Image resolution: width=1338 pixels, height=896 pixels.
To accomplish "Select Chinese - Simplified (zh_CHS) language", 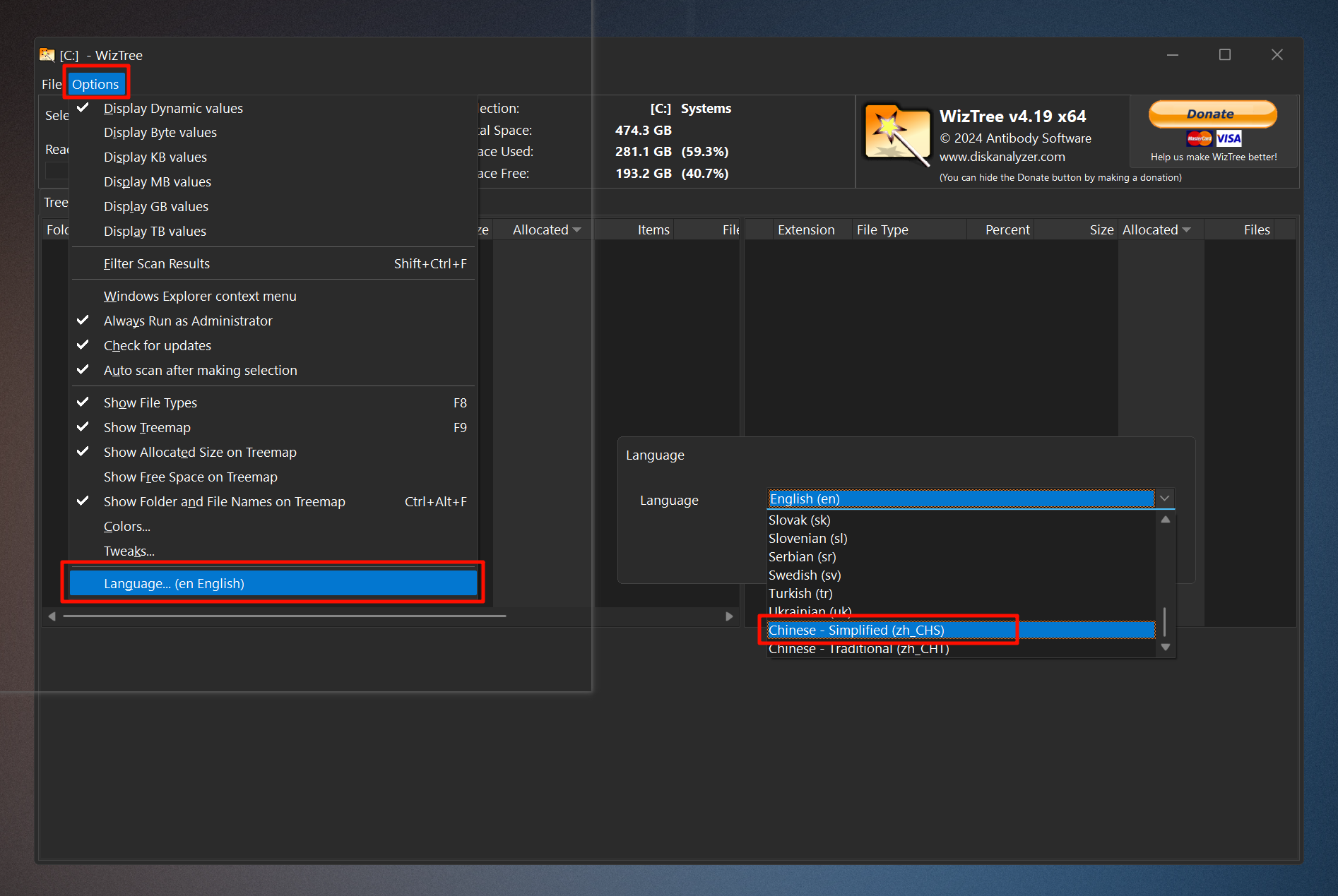I will [x=856, y=630].
